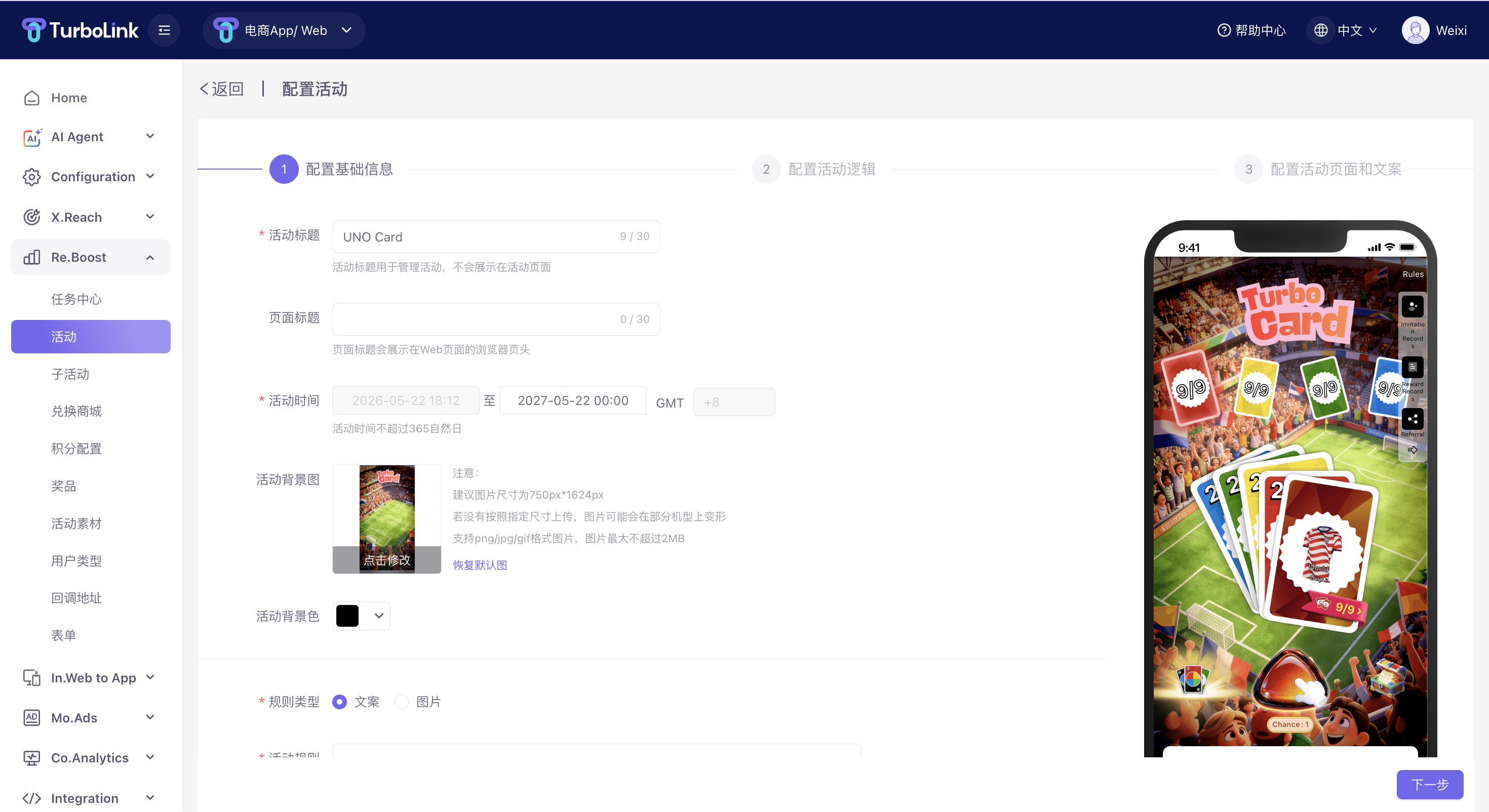The width and height of the screenshot is (1489, 812).
Task: Click the start date 2026-05-22 18:12 field
Action: [x=405, y=400]
